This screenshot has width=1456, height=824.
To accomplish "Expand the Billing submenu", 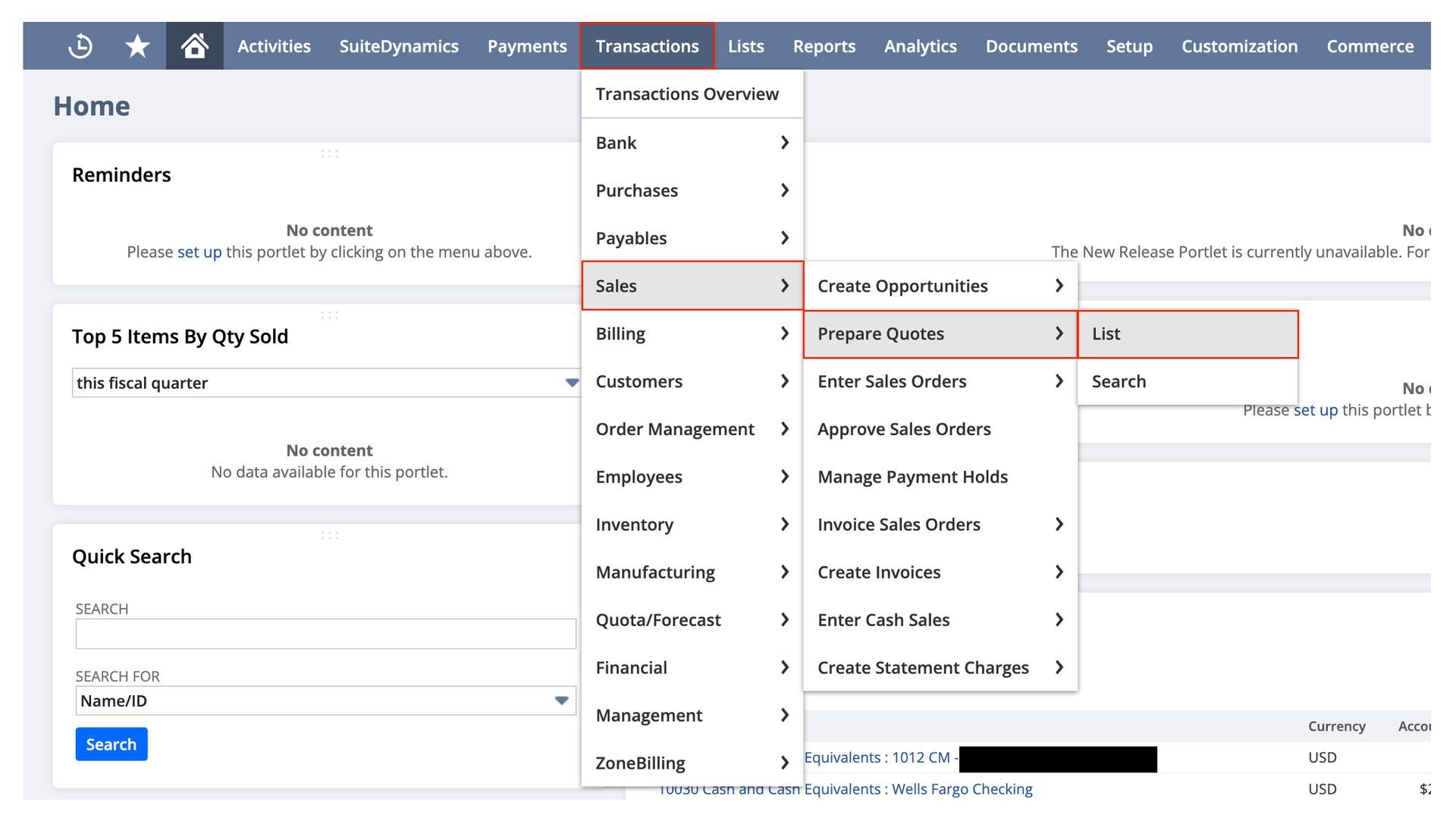I will click(x=692, y=334).
